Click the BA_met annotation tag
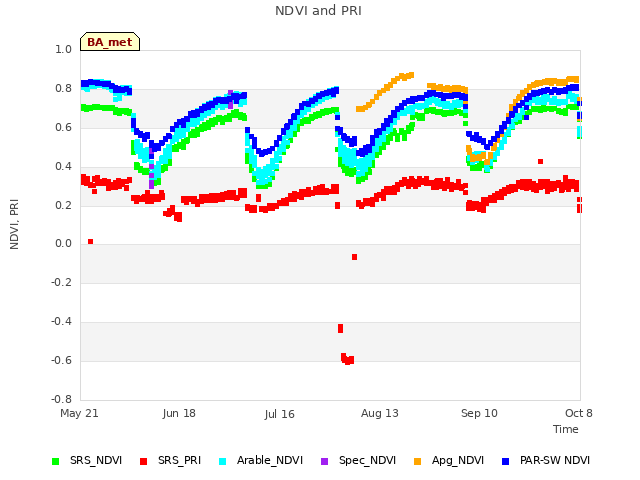640x480 pixels. (110, 42)
